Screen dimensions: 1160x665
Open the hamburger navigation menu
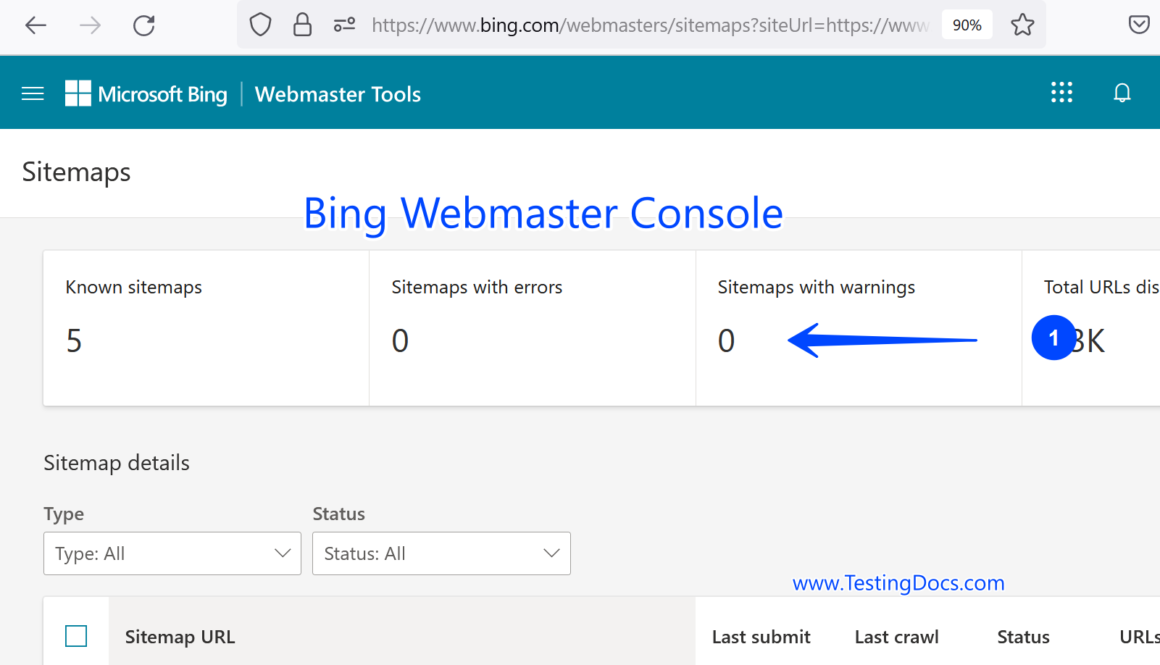point(33,94)
